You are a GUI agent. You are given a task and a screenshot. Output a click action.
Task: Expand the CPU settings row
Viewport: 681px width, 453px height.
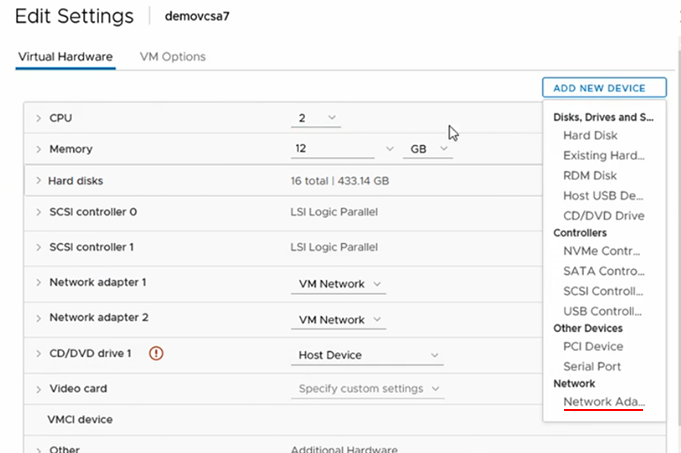[x=39, y=118]
